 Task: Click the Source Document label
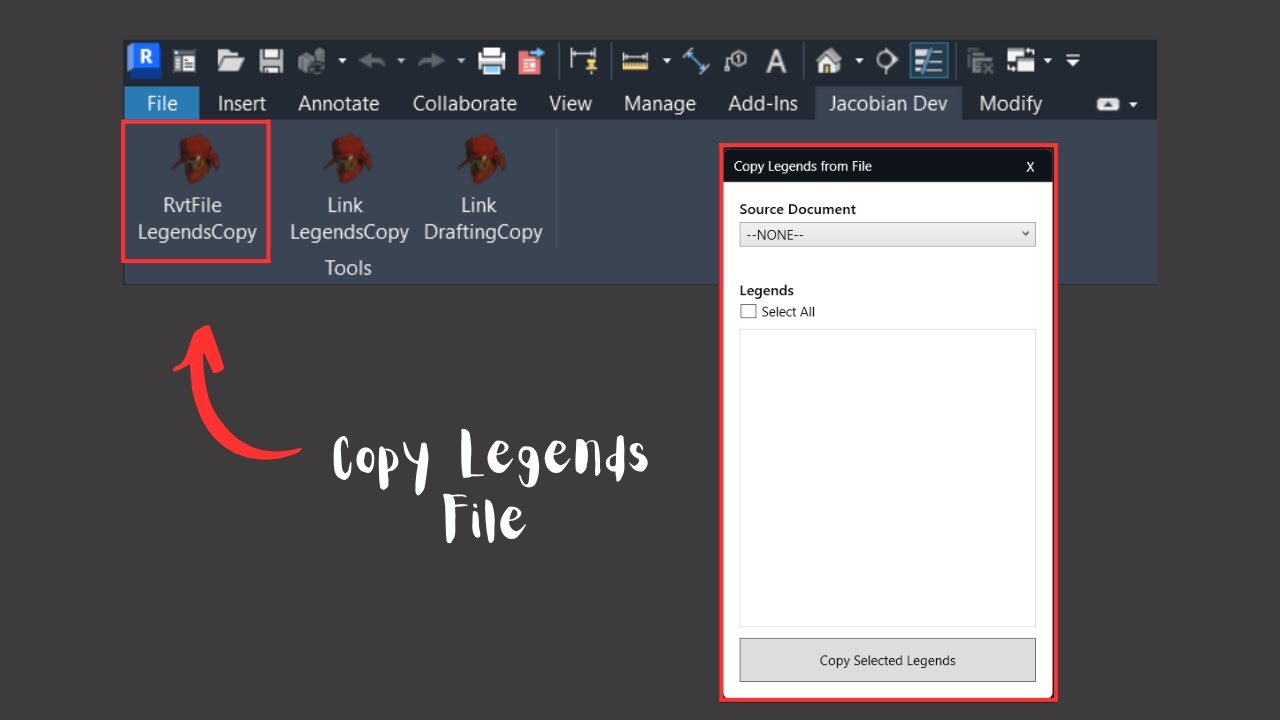click(798, 209)
